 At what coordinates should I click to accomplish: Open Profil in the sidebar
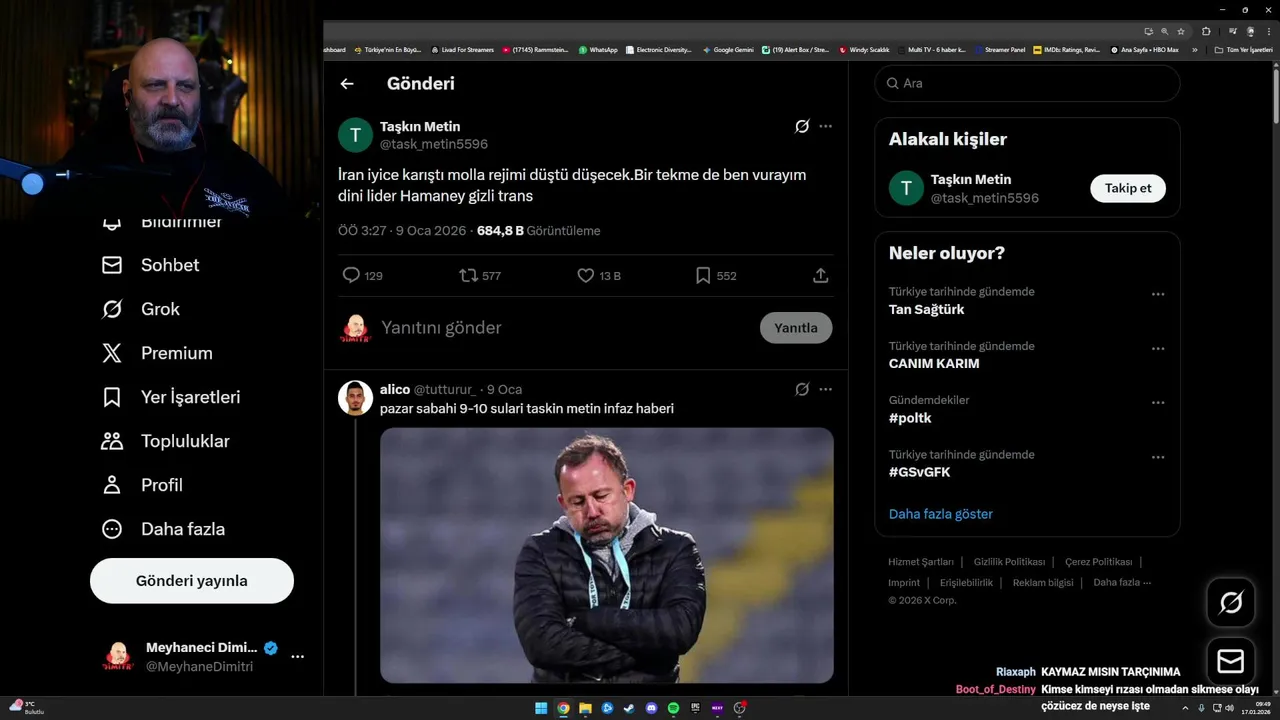pyautogui.click(x=142, y=485)
